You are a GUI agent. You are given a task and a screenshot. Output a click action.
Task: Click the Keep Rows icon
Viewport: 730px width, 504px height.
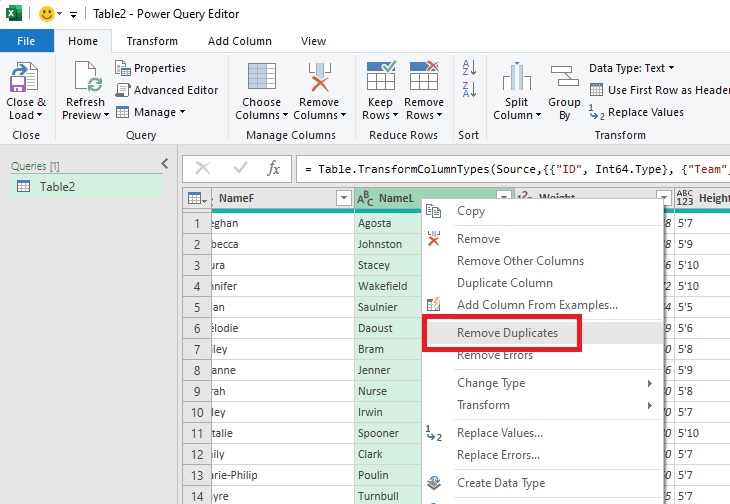coord(381,76)
